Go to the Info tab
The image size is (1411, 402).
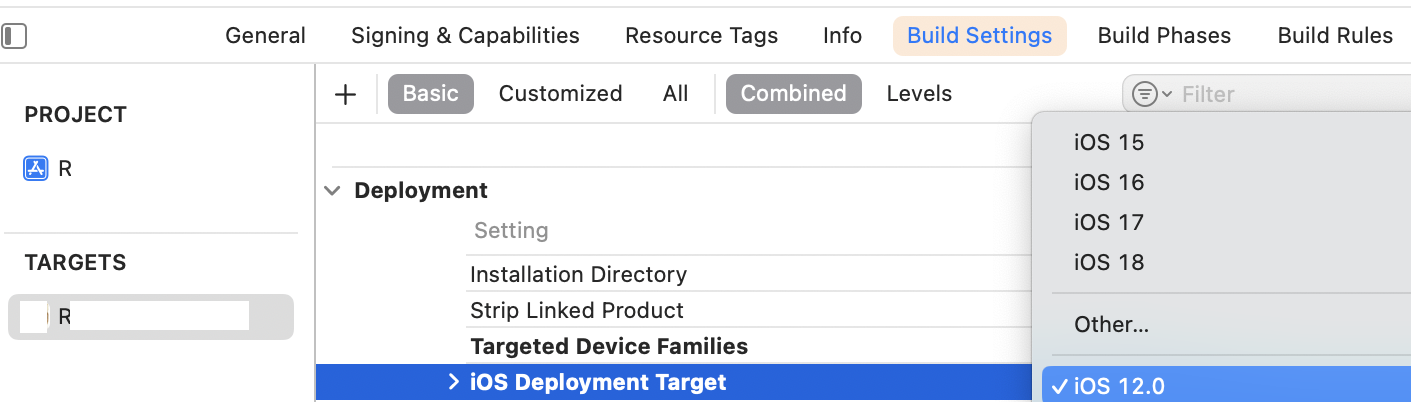tap(842, 36)
